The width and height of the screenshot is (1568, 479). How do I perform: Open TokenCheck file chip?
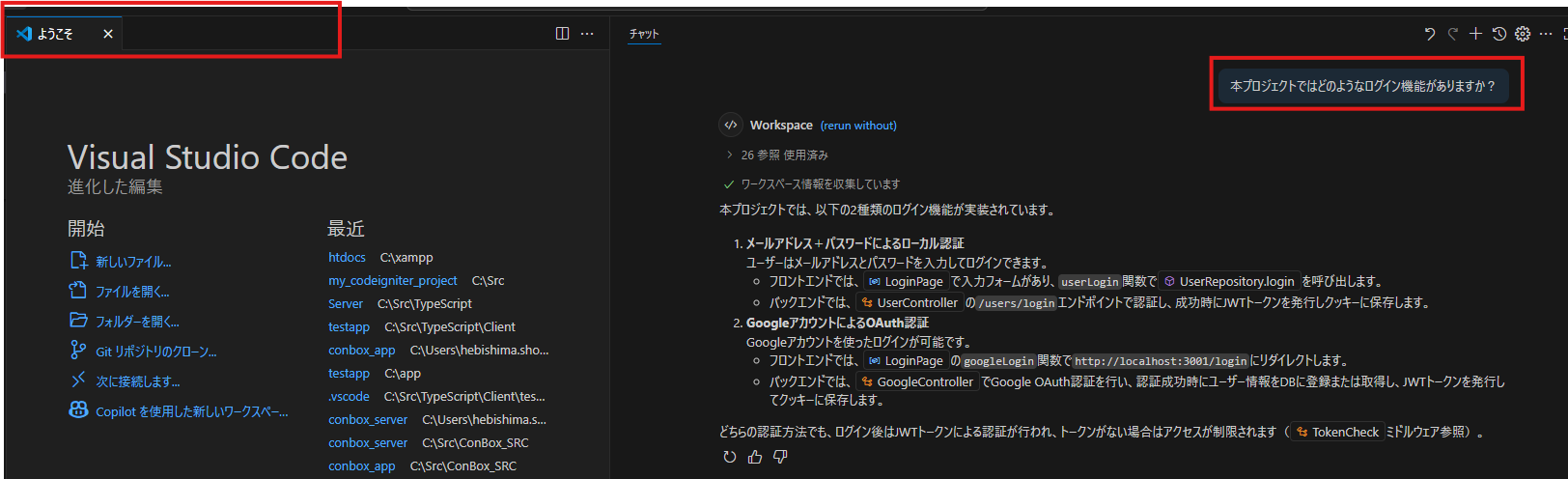click(x=1338, y=433)
